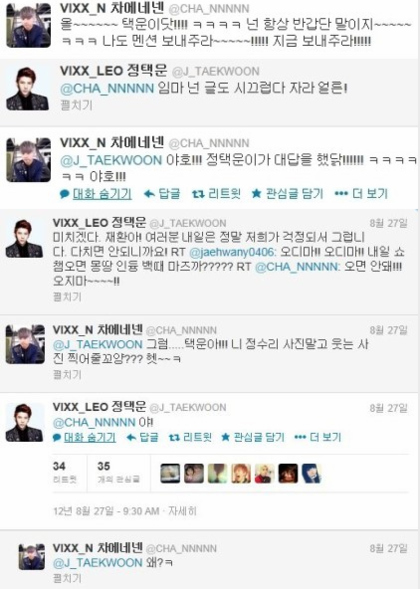Open 더 보기 menu under 야호 tweet
The image size is (420, 589).
pos(361,194)
